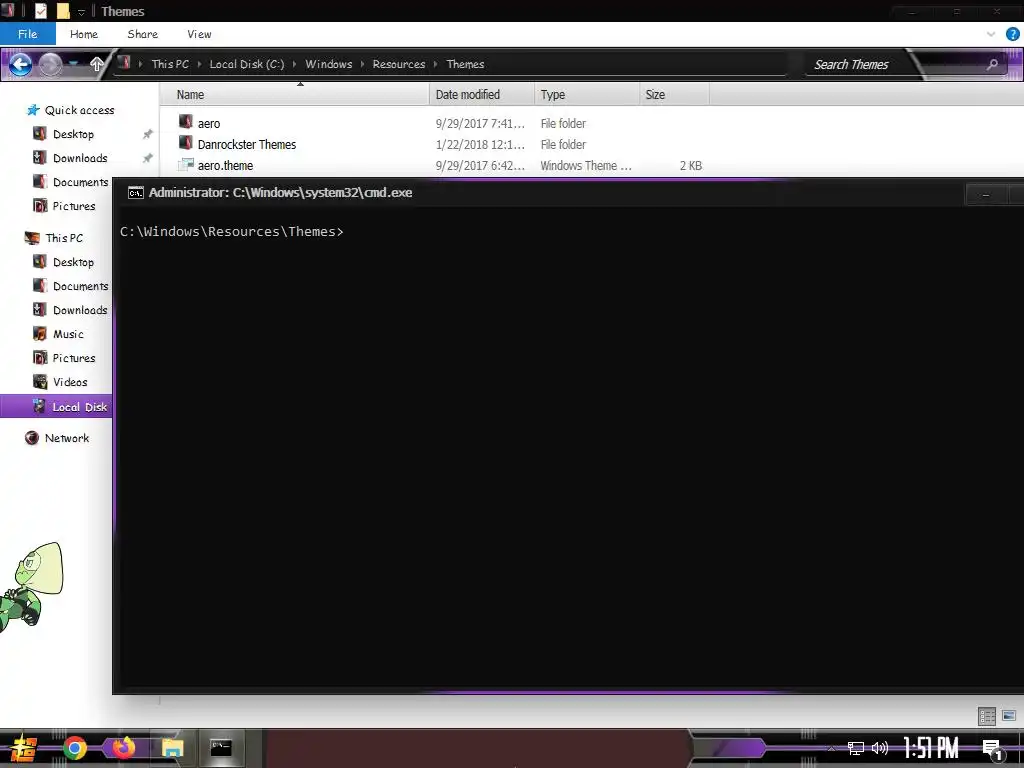Click the cmd window title bar icon
The image size is (1024, 768).
point(135,193)
